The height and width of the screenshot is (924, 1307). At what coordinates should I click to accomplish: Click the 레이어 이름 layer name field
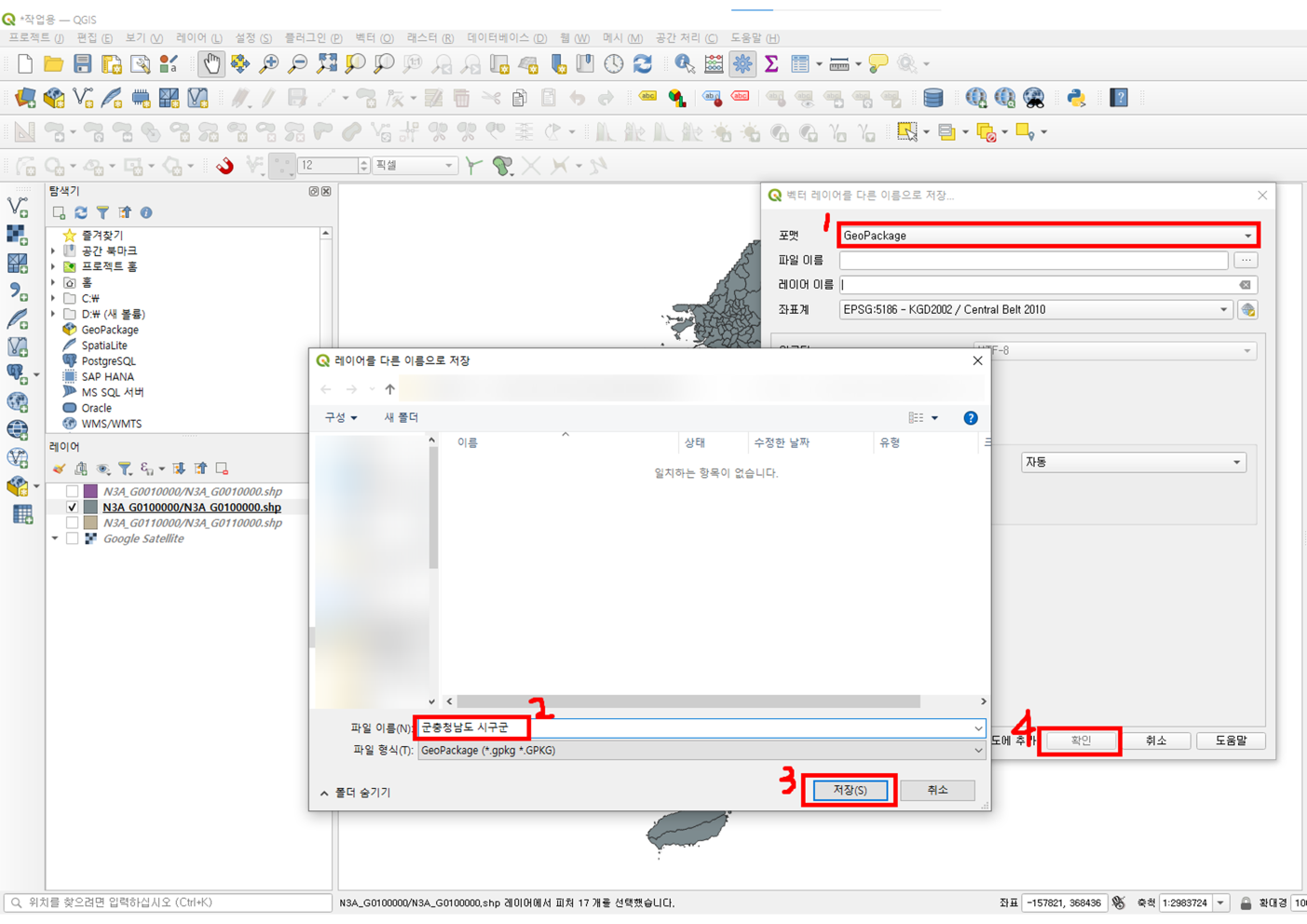(x=1048, y=285)
